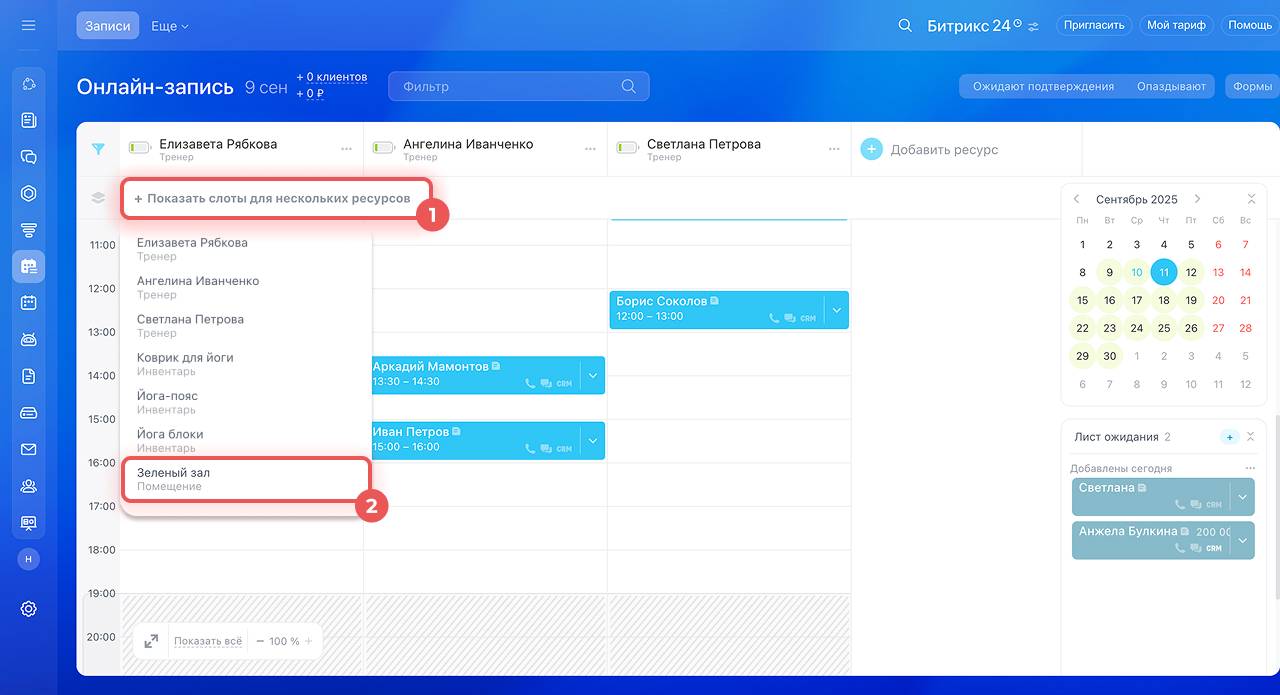Open the CRM funnel icon in sidebar
1280x695 pixels.
coord(28,230)
